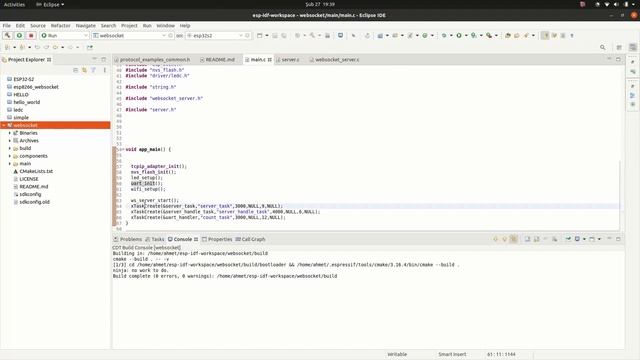Viewport: 640px width, 360px height.
Task: Open the File menu
Action: (7, 25)
